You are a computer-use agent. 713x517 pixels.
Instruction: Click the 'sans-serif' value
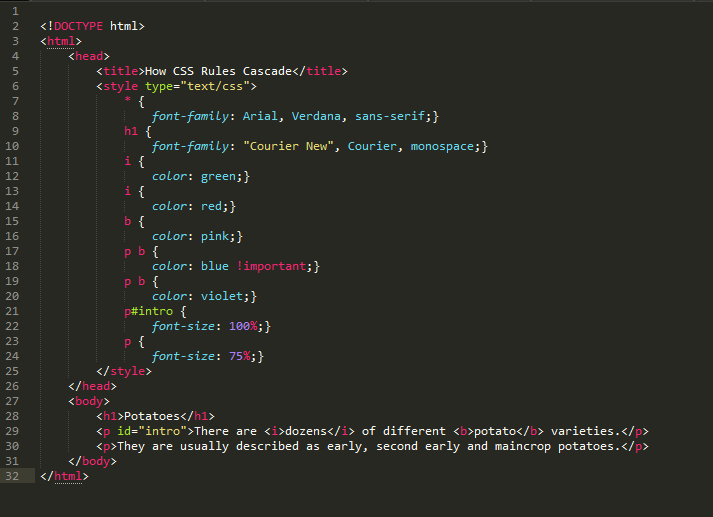coord(390,116)
